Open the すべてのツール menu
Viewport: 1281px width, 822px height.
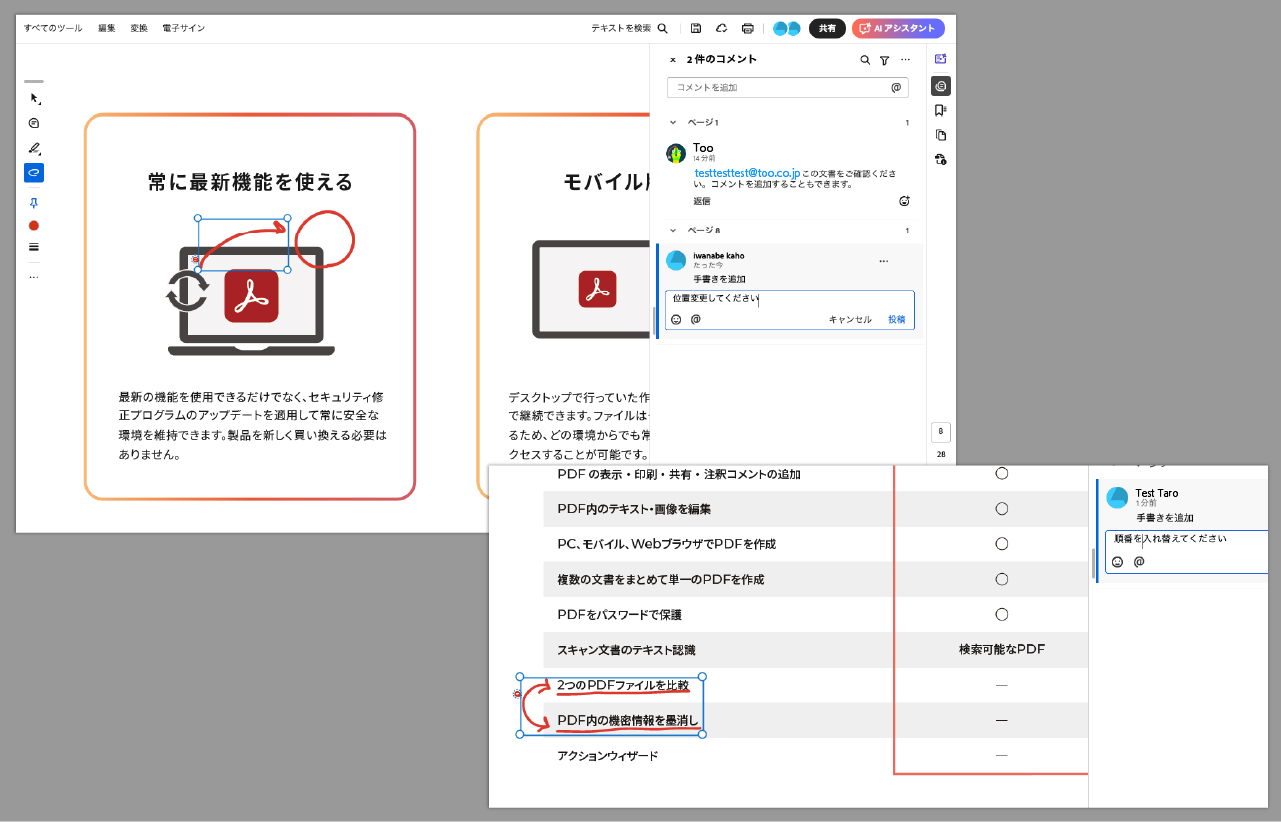[x=53, y=29]
